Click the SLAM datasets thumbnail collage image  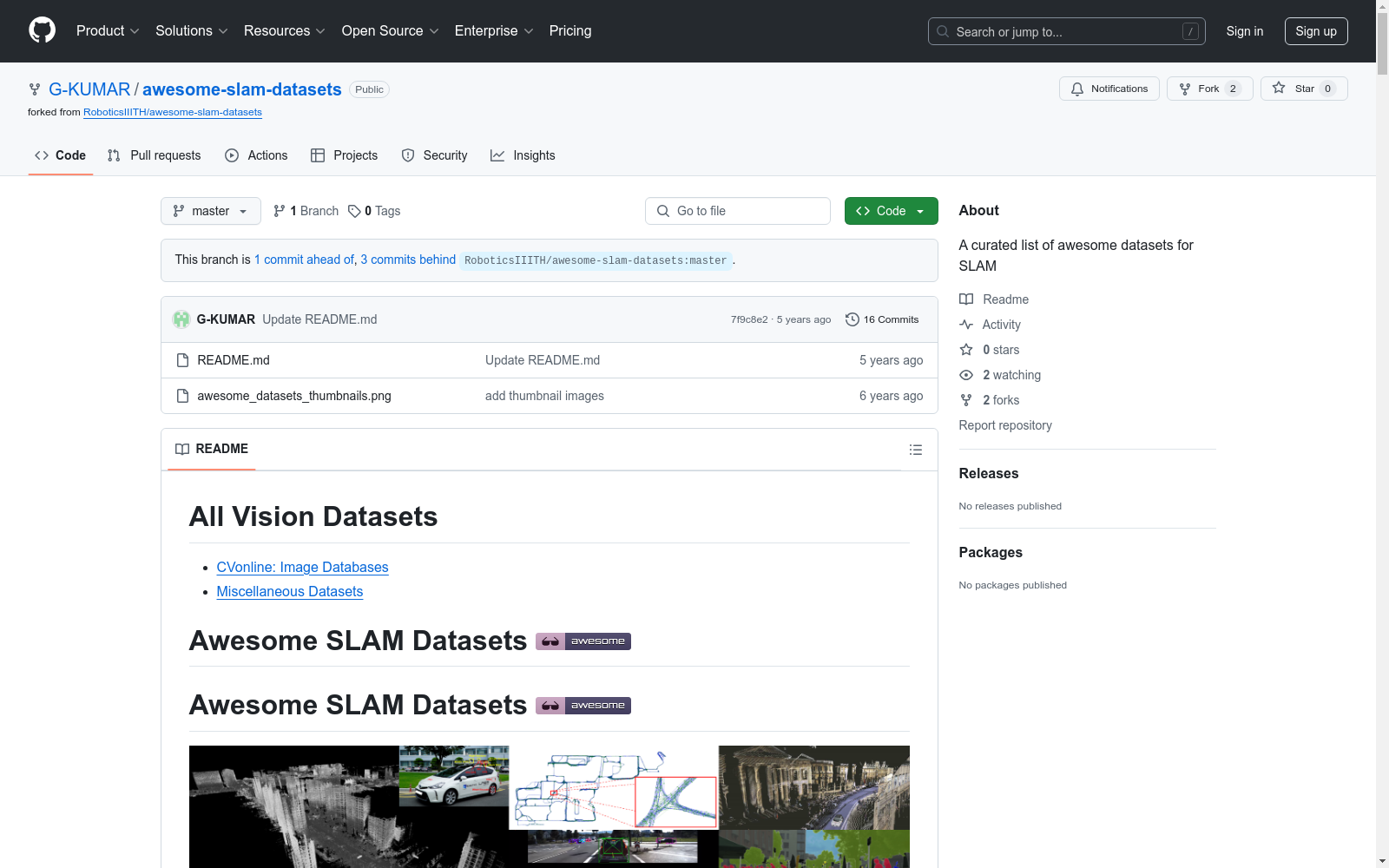point(550,806)
